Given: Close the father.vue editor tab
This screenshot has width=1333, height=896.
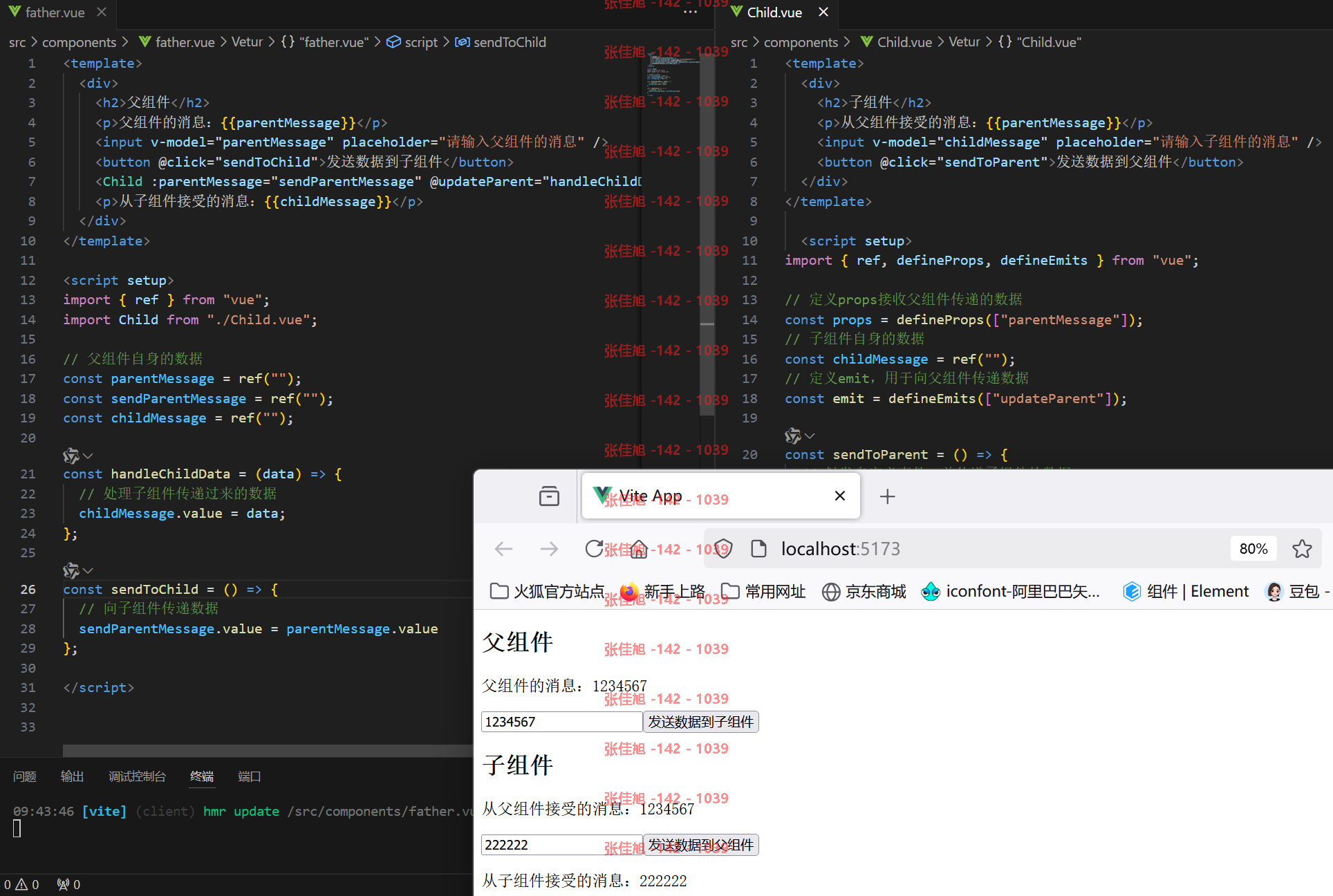Looking at the screenshot, I should coord(102,12).
